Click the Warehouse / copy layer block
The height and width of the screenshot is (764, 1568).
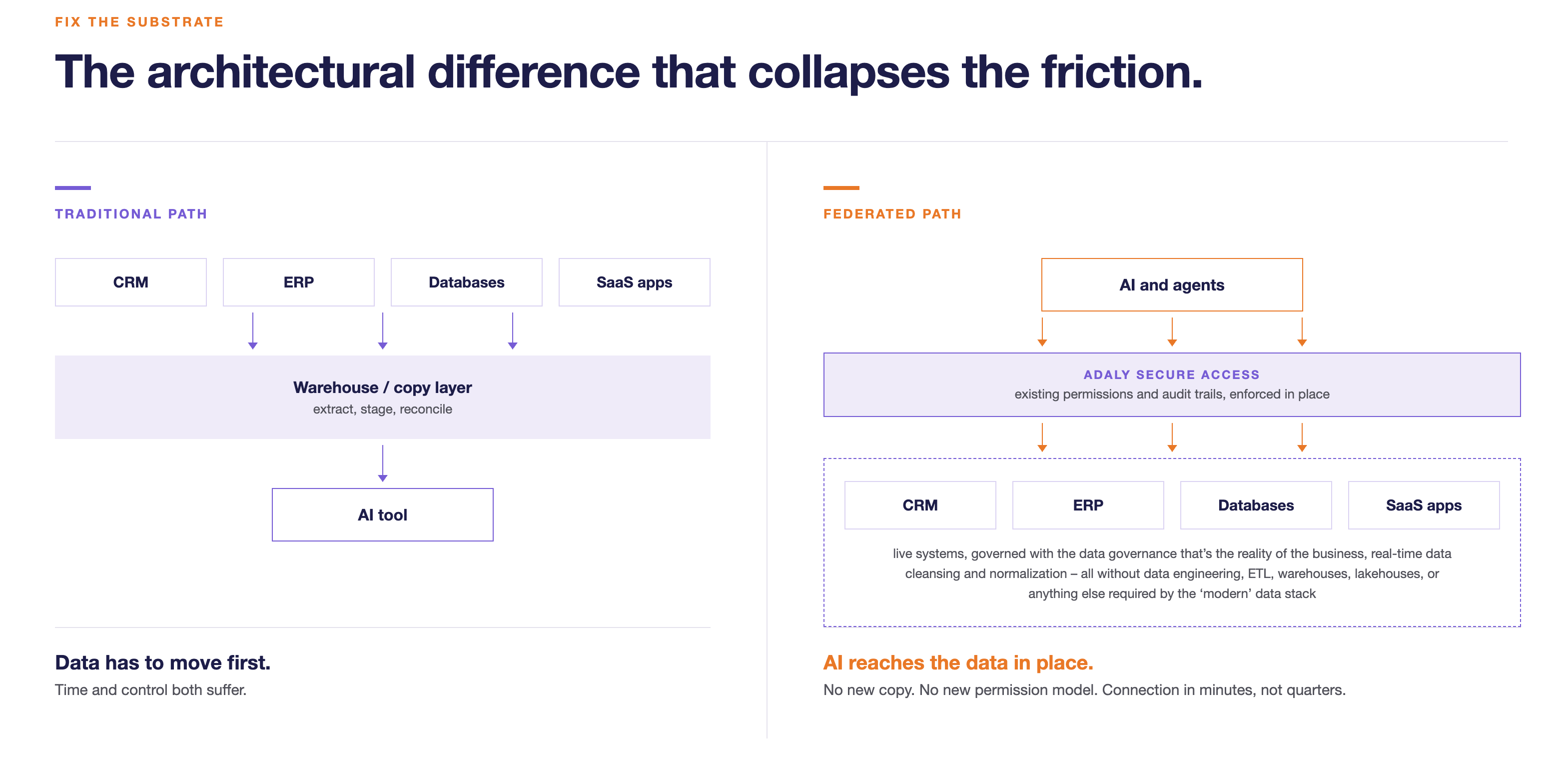(382, 396)
